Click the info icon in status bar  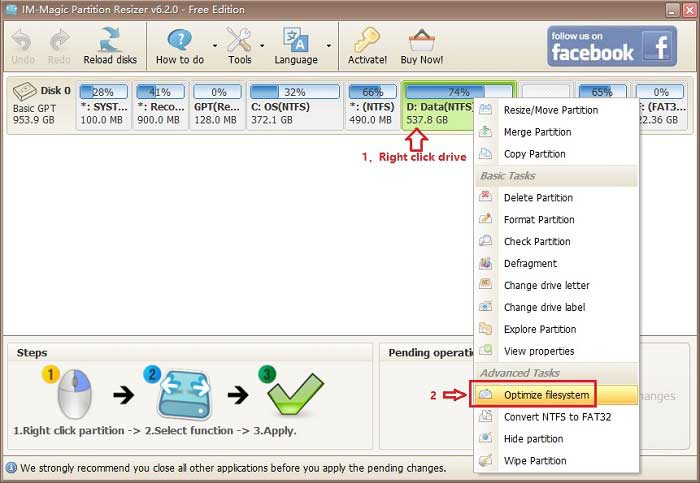(11, 468)
